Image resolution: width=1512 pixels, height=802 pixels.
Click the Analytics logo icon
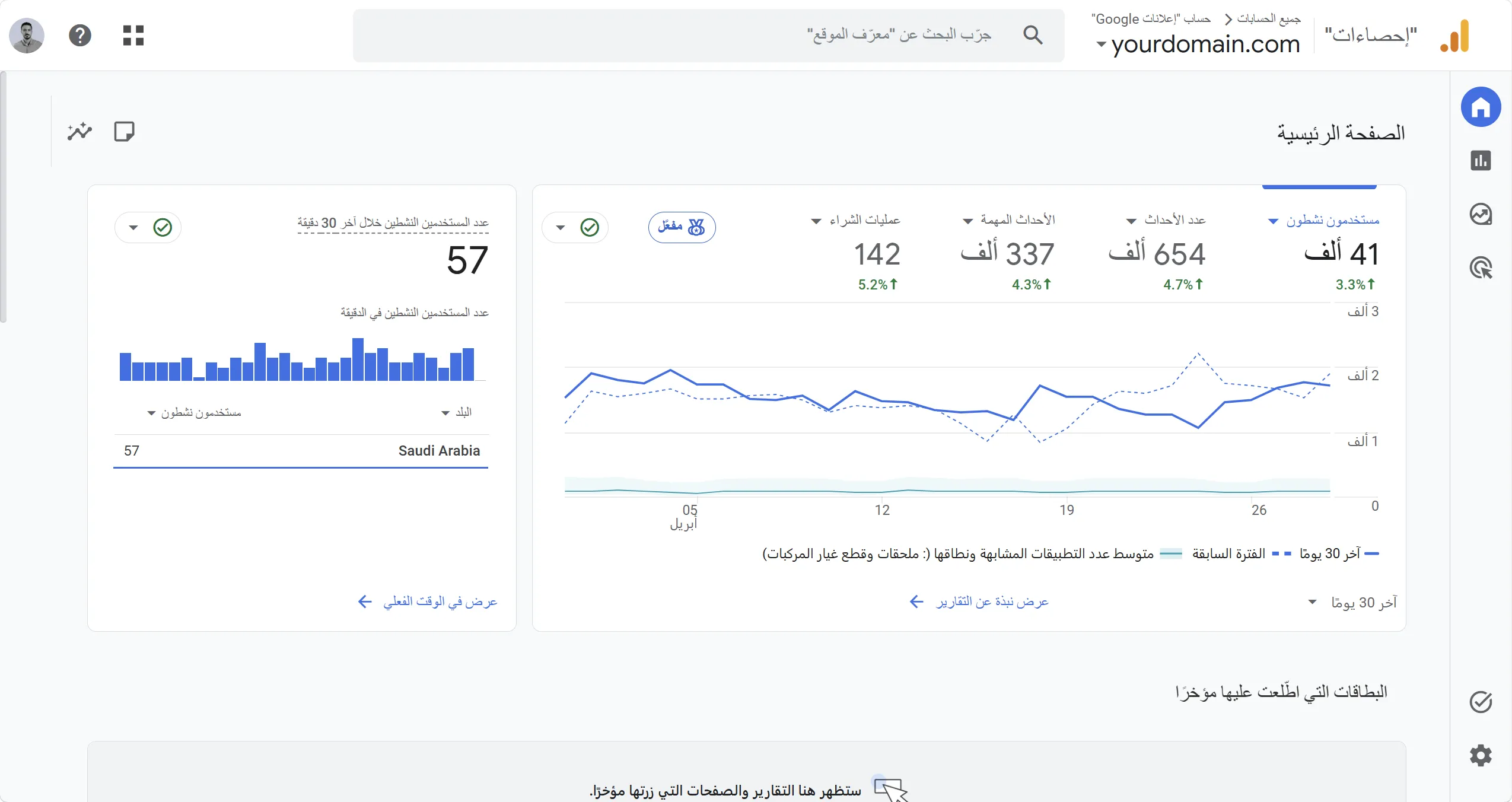[x=1455, y=36]
